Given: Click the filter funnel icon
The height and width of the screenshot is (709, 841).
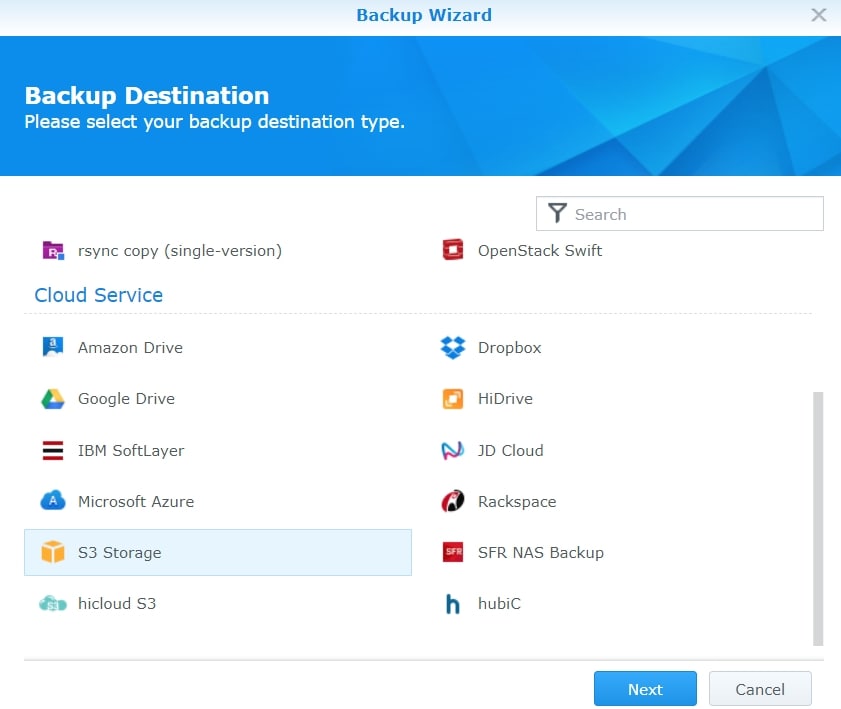Looking at the screenshot, I should (558, 214).
